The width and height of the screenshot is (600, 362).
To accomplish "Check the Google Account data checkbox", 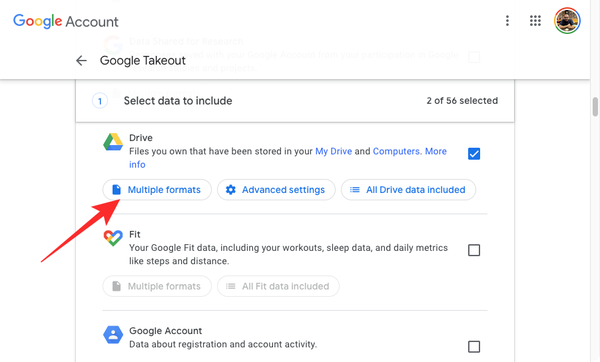I will [x=474, y=347].
